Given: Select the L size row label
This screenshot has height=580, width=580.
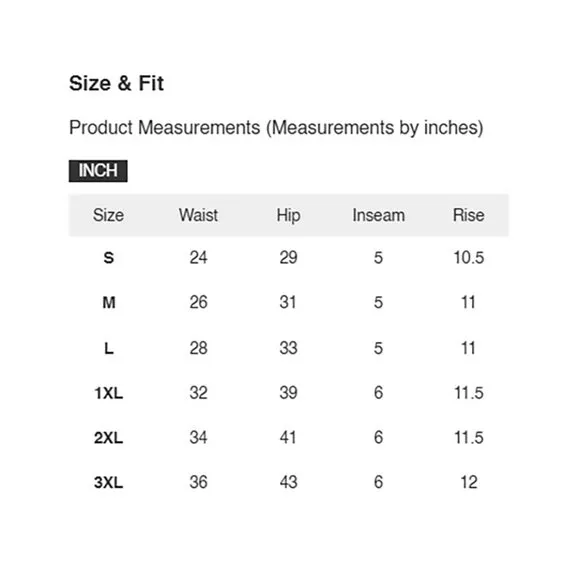Looking at the screenshot, I should (x=109, y=348).
